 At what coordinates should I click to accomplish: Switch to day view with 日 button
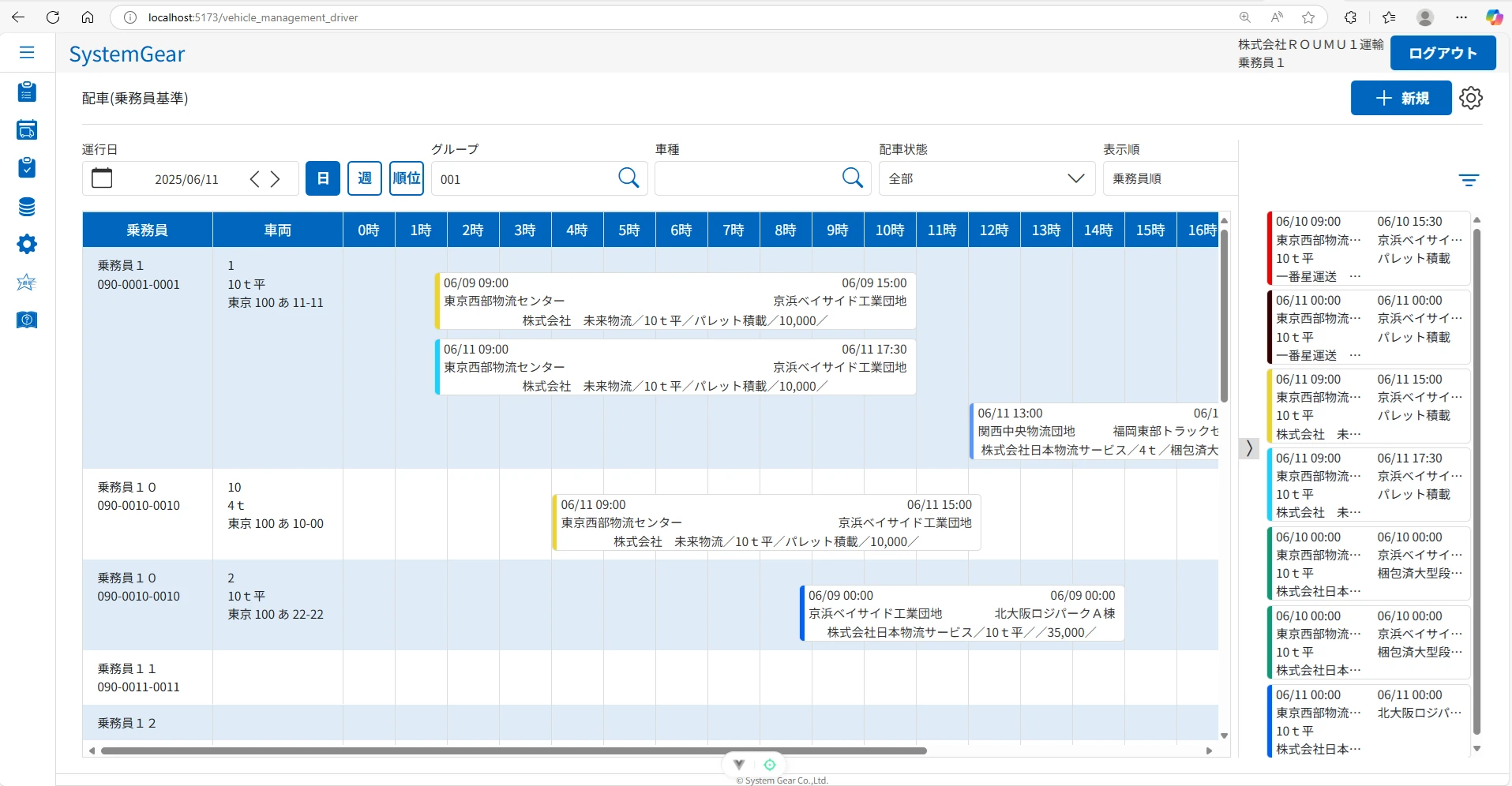323,178
